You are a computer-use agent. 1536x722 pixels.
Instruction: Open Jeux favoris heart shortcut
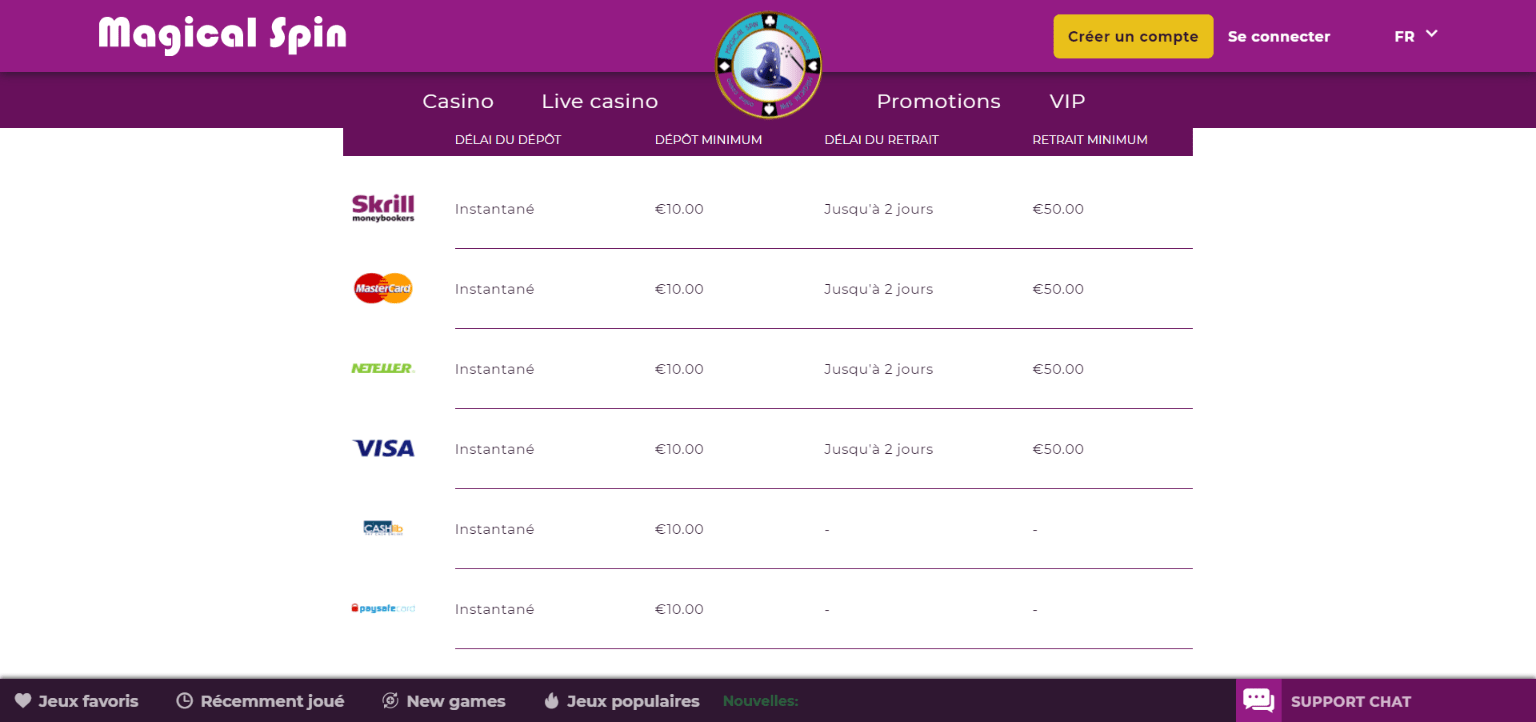tap(76, 701)
